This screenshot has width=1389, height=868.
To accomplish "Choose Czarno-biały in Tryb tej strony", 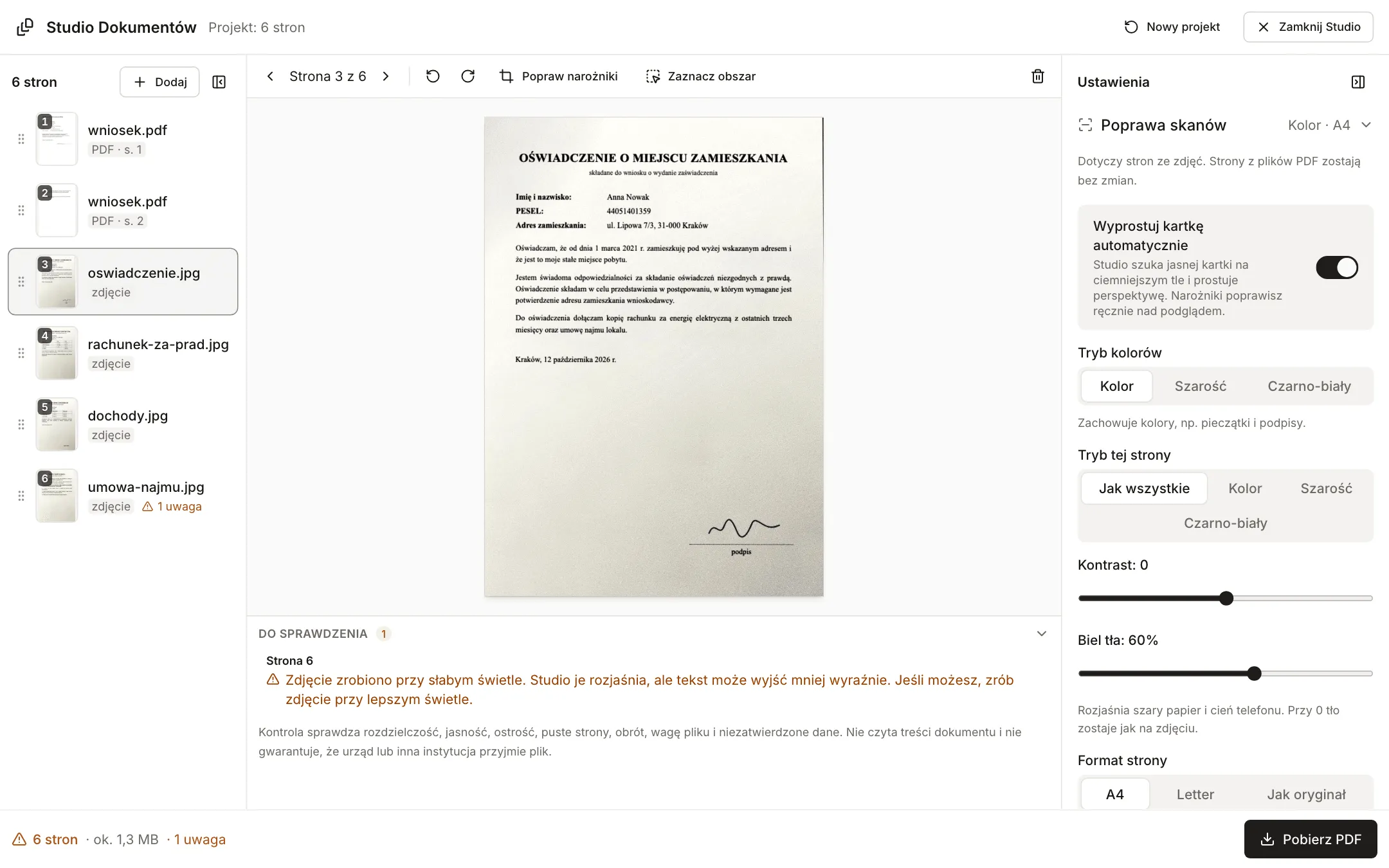I will 1225,523.
